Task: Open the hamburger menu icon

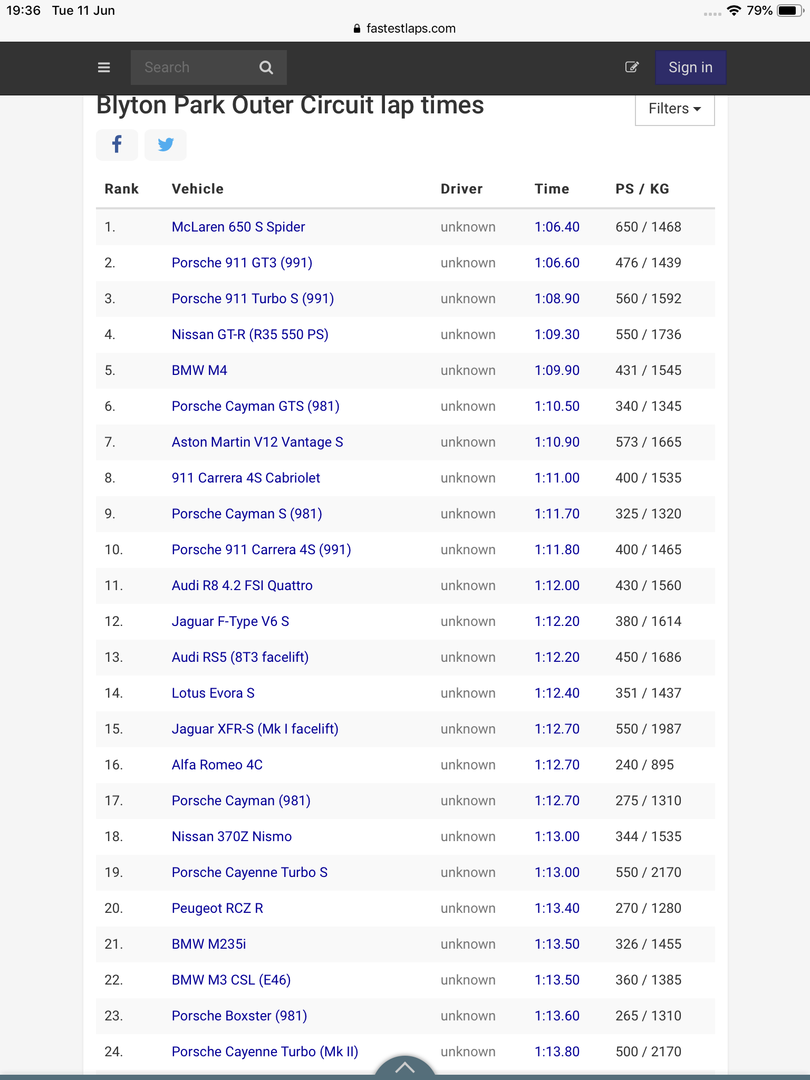Action: coord(104,68)
